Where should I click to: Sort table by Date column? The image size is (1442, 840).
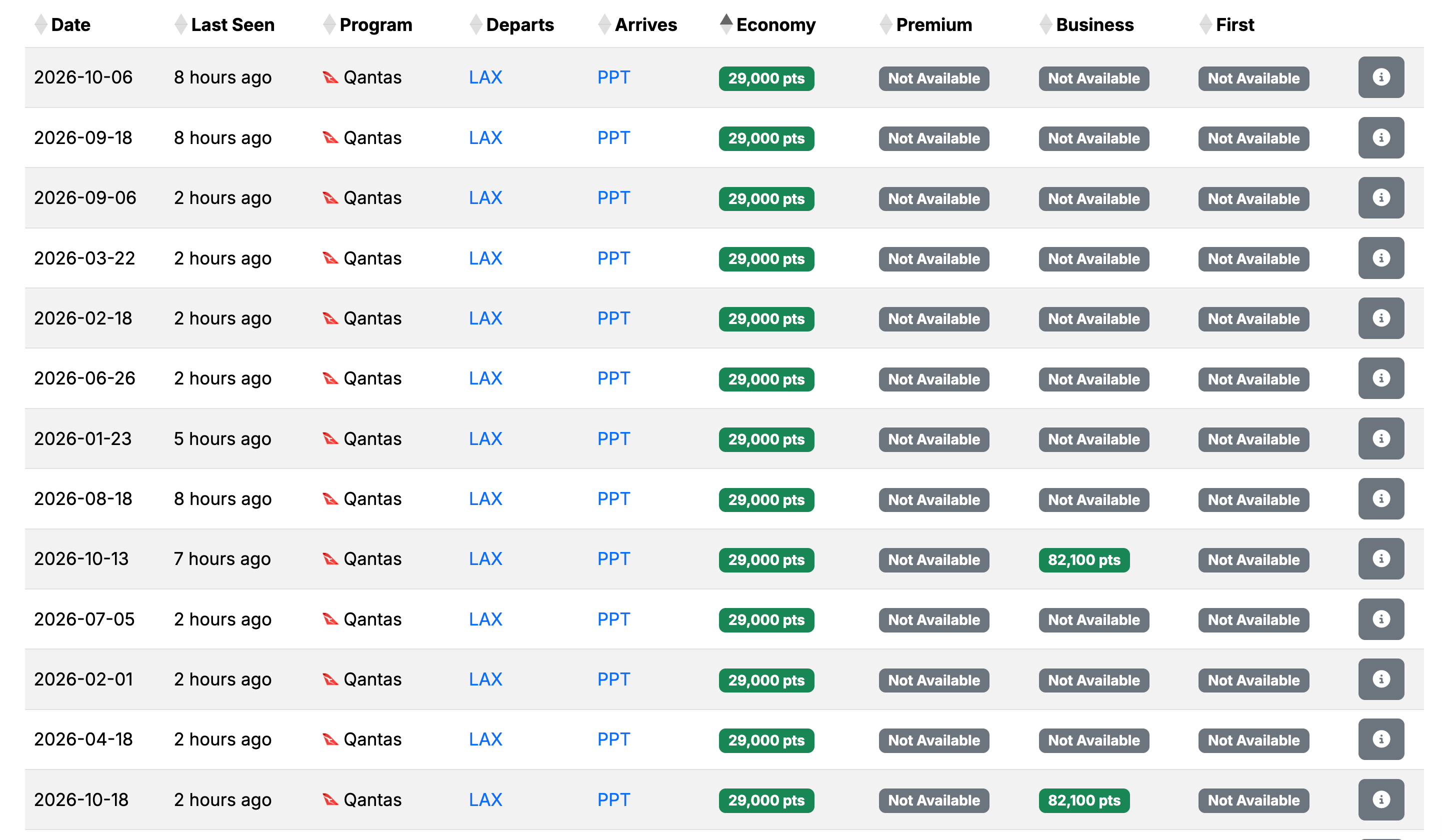click(70, 24)
